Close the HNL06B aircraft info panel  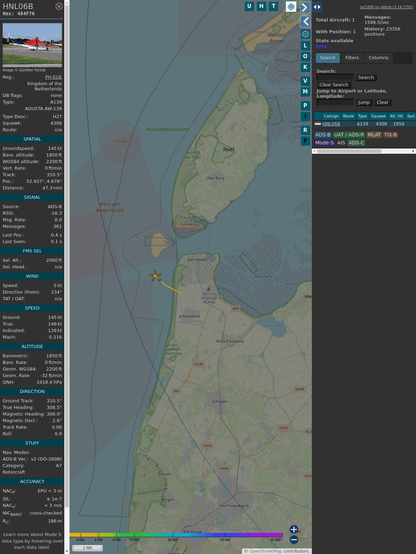point(59,6)
